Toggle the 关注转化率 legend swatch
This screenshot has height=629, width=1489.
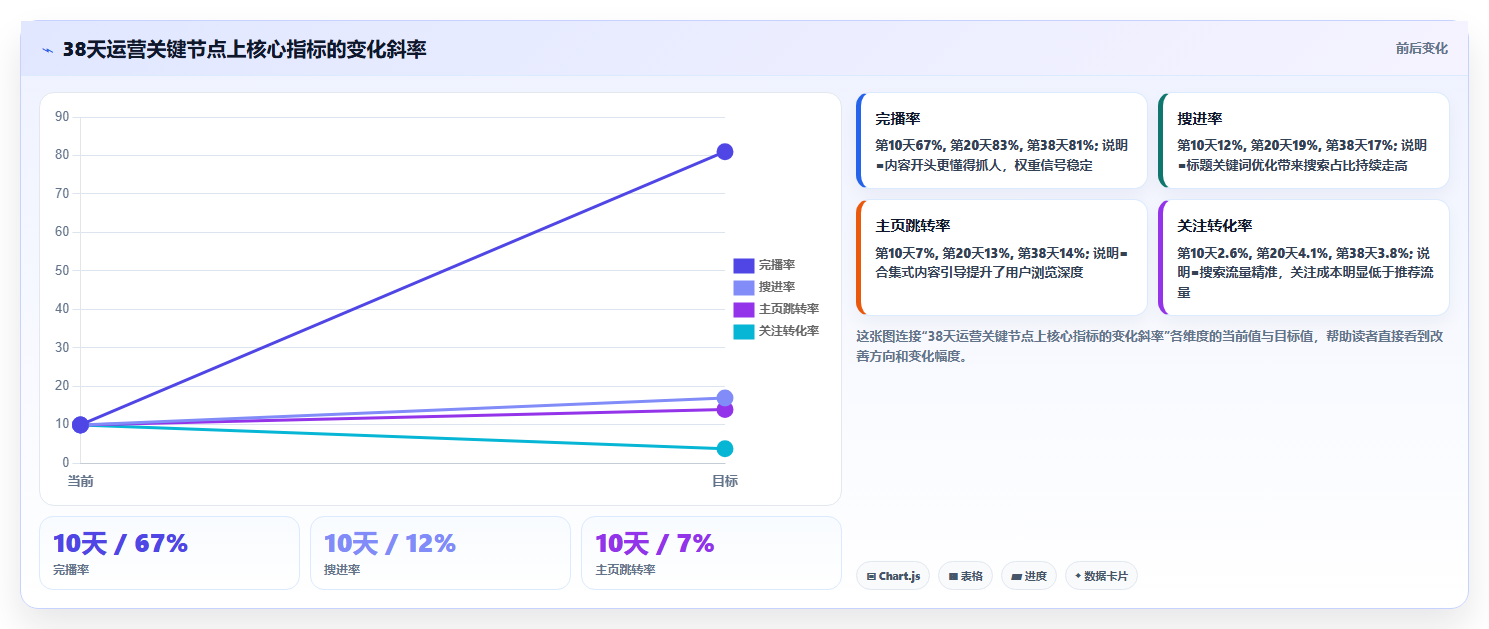pyautogui.click(x=743, y=331)
